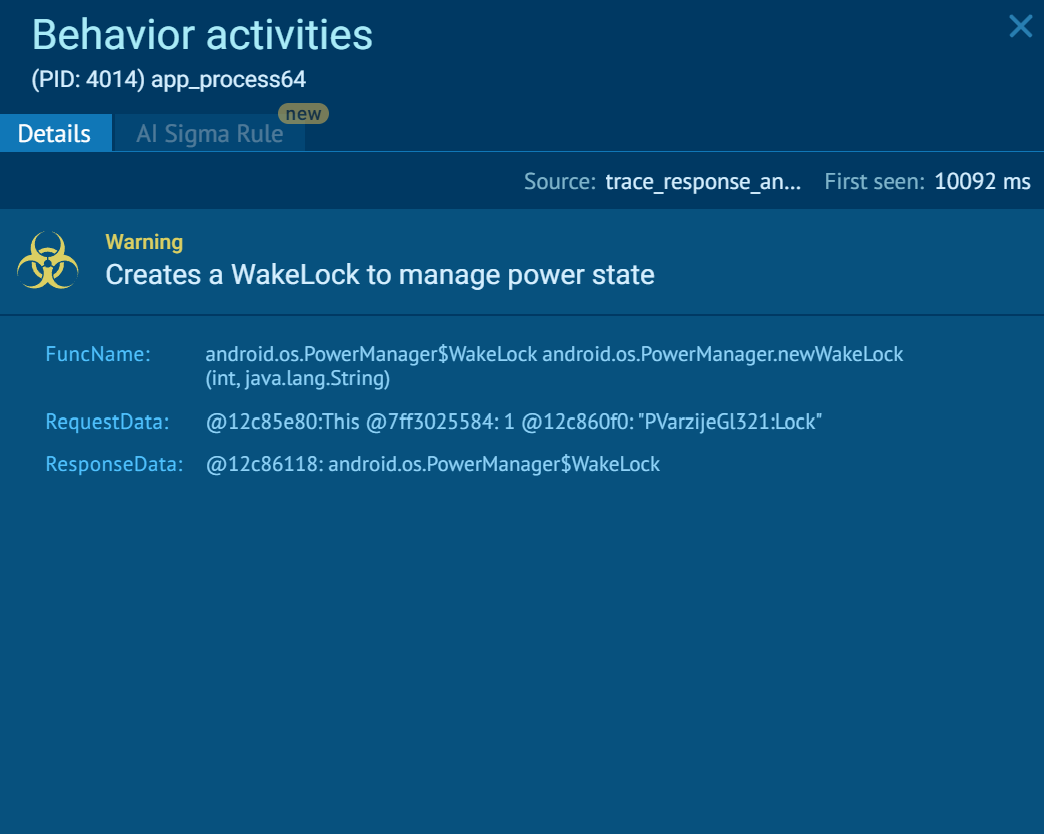Click the biohazard warning icon
The width and height of the screenshot is (1044, 834).
(x=48, y=260)
